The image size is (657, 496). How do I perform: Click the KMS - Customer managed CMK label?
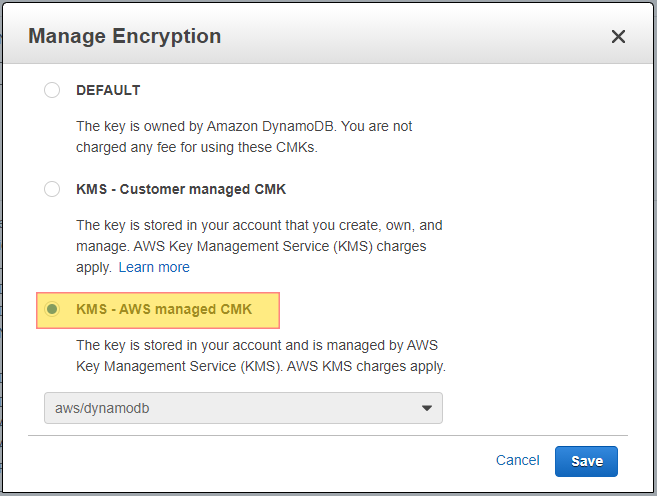coord(181,189)
